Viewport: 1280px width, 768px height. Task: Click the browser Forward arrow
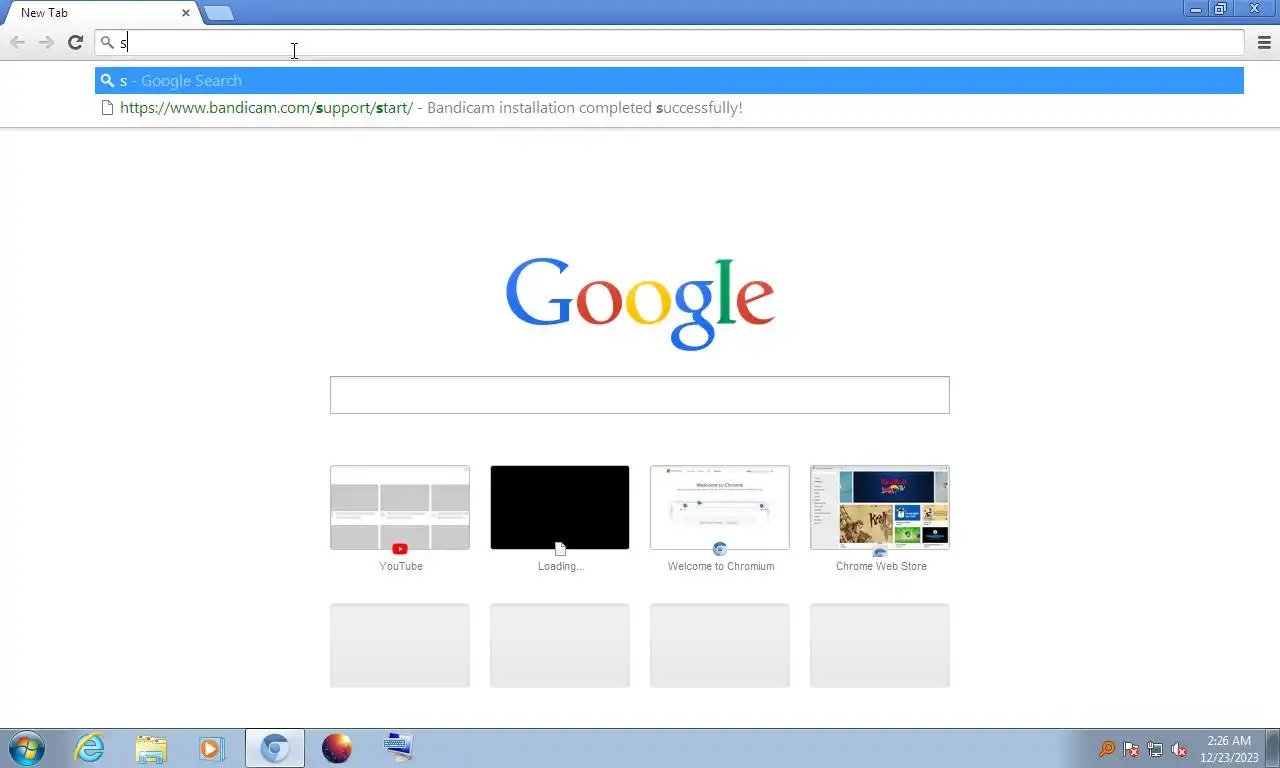46,42
